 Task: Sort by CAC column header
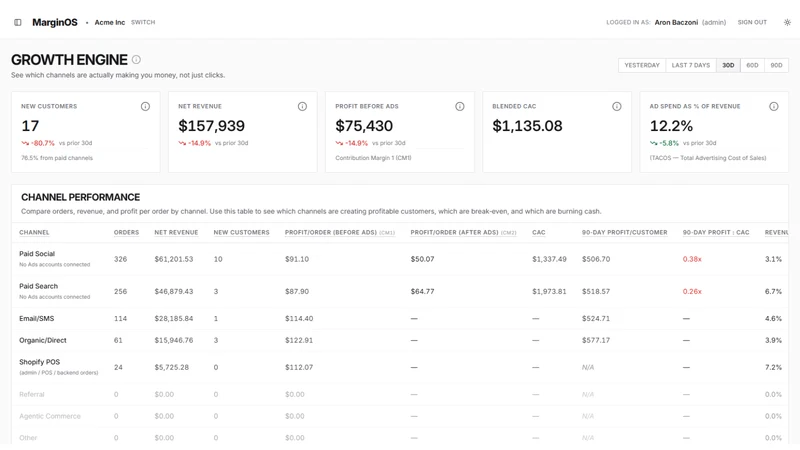click(539, 233)
